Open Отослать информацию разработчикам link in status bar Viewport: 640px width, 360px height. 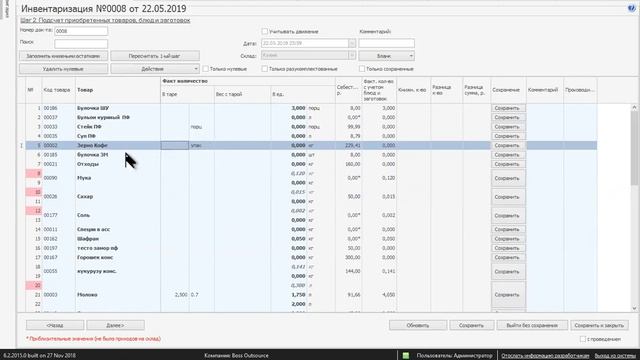(x=545, y=356)
